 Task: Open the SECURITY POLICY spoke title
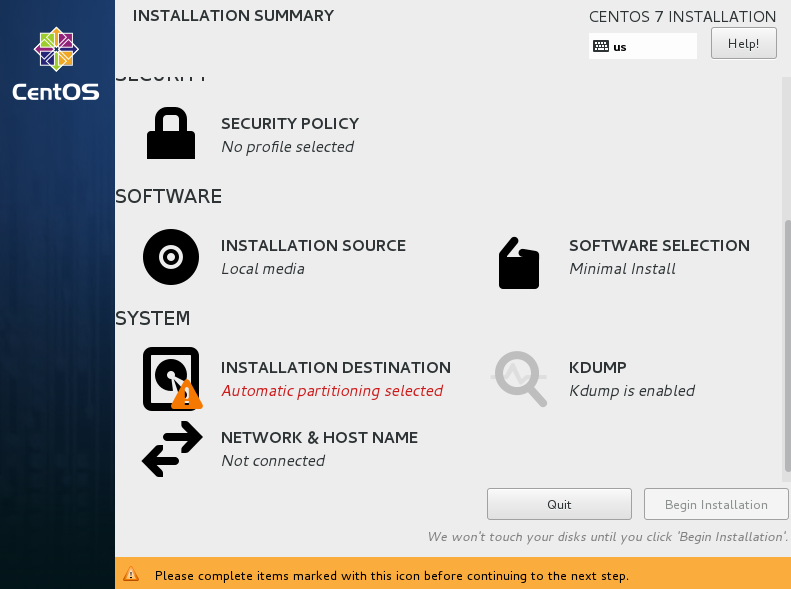[x=290, y=124]
